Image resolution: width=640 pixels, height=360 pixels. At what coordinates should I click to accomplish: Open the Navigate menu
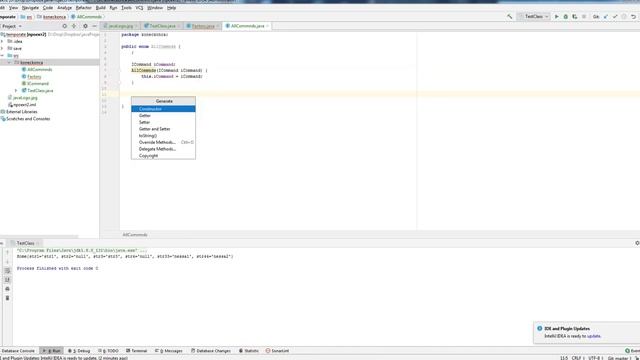30,8
